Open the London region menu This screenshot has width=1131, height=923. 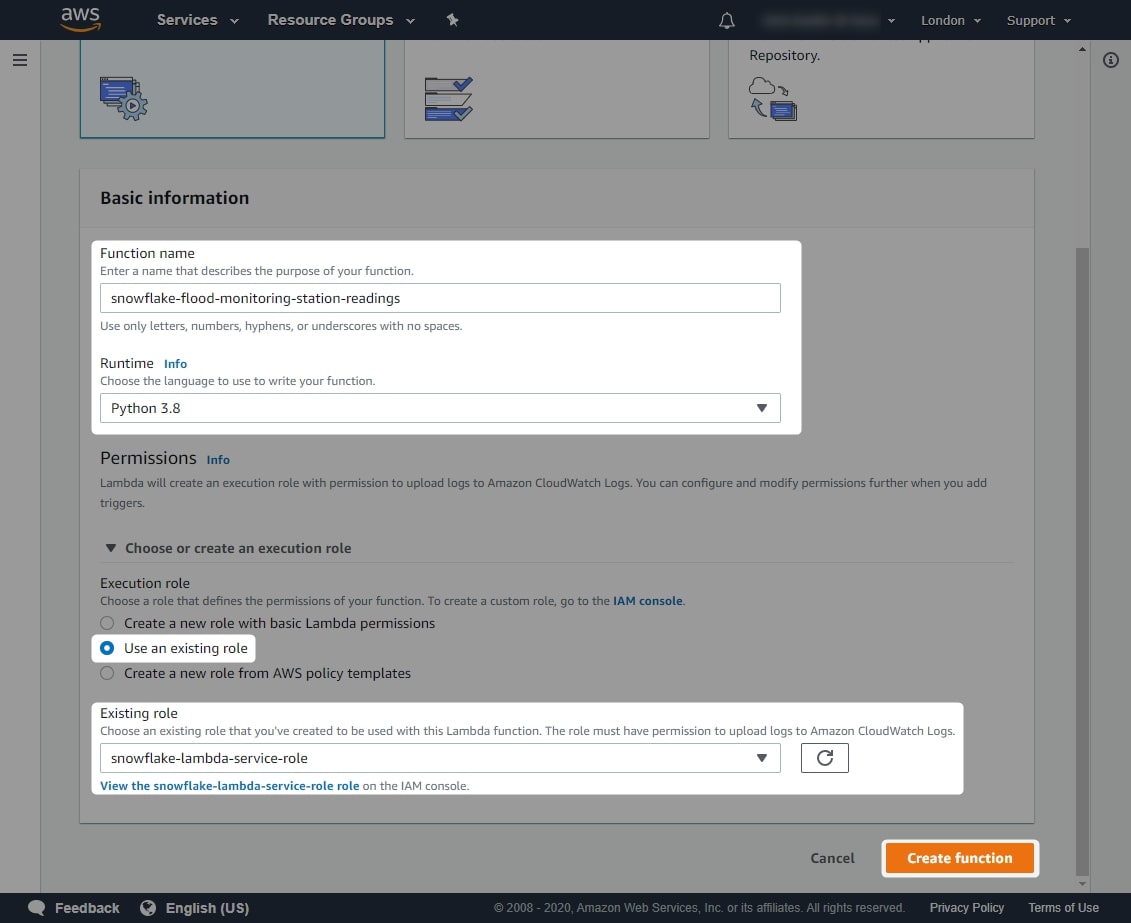pyautogui.click(x=951, y=20)
